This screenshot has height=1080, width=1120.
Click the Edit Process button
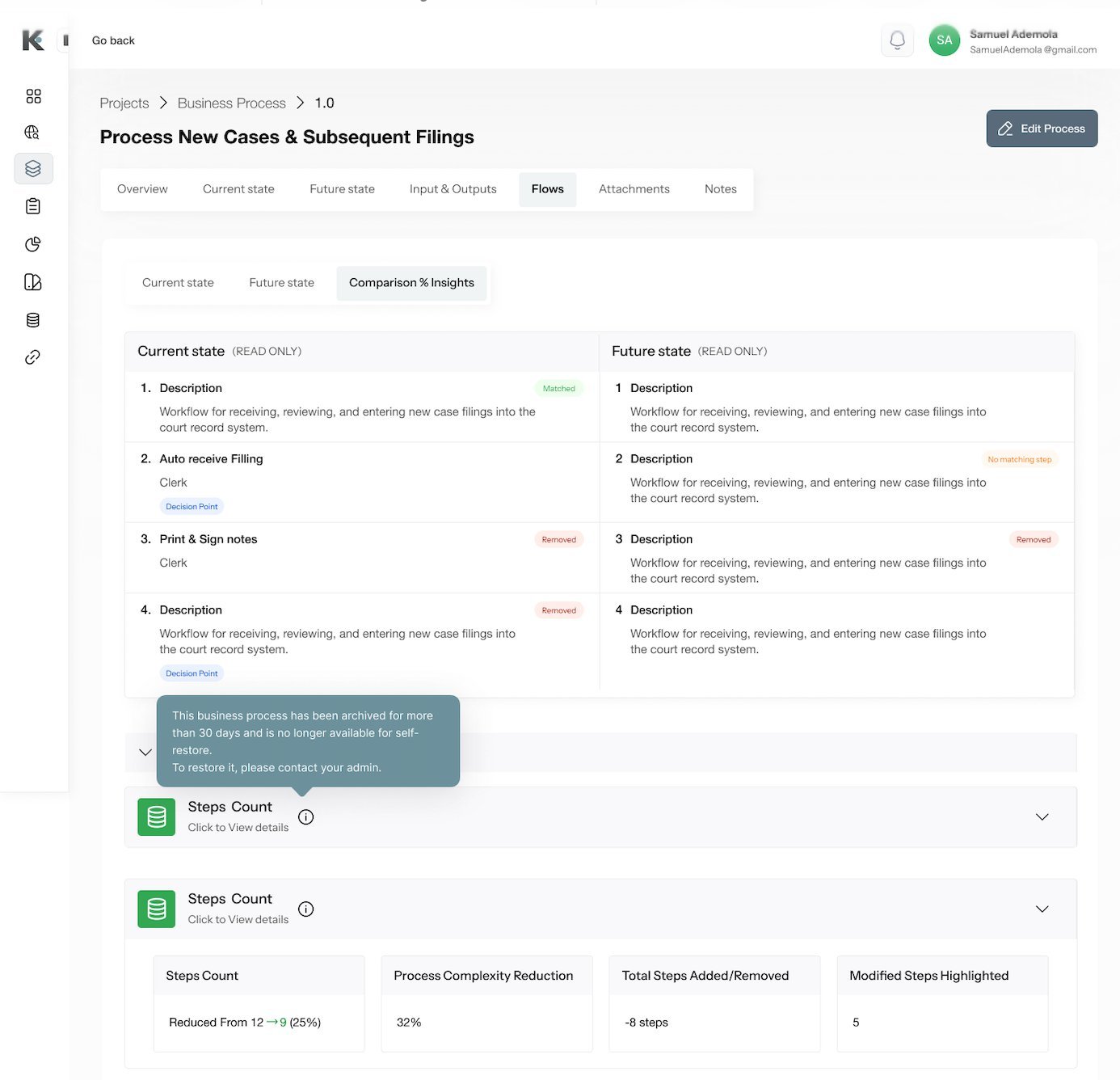coord(1042,128)
